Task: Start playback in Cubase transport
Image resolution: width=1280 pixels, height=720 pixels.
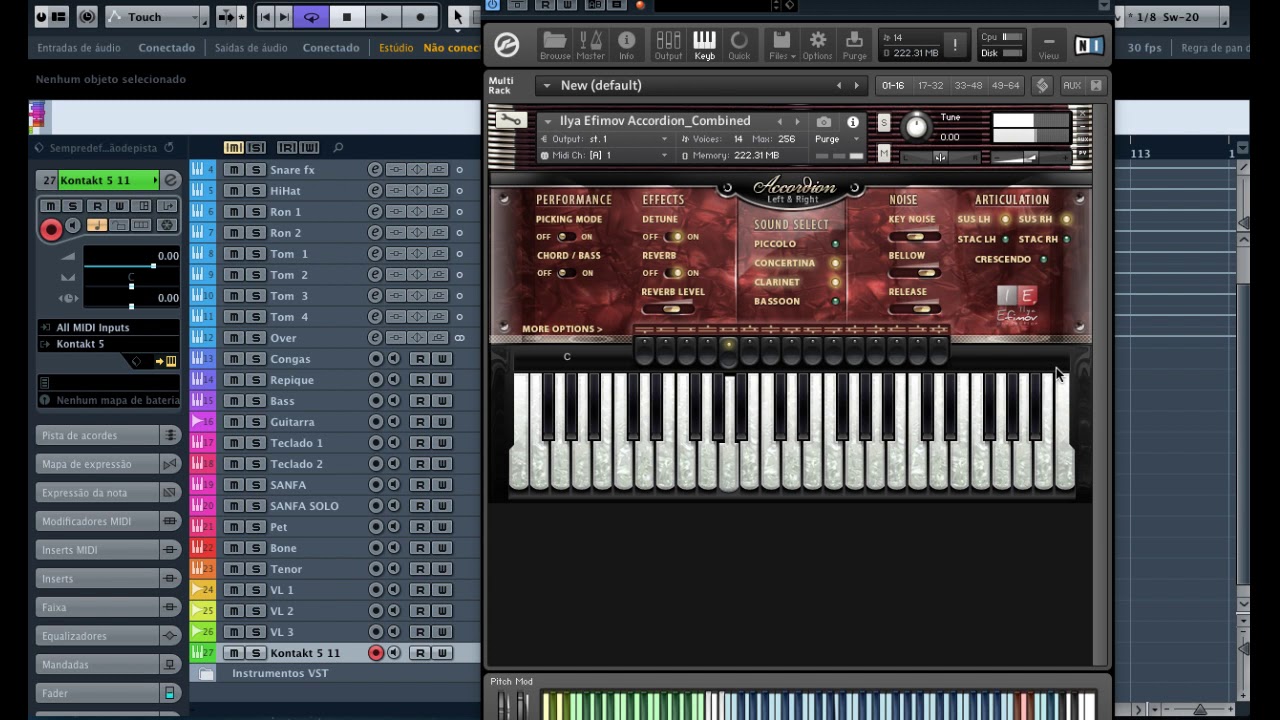Action: [384, 16]
